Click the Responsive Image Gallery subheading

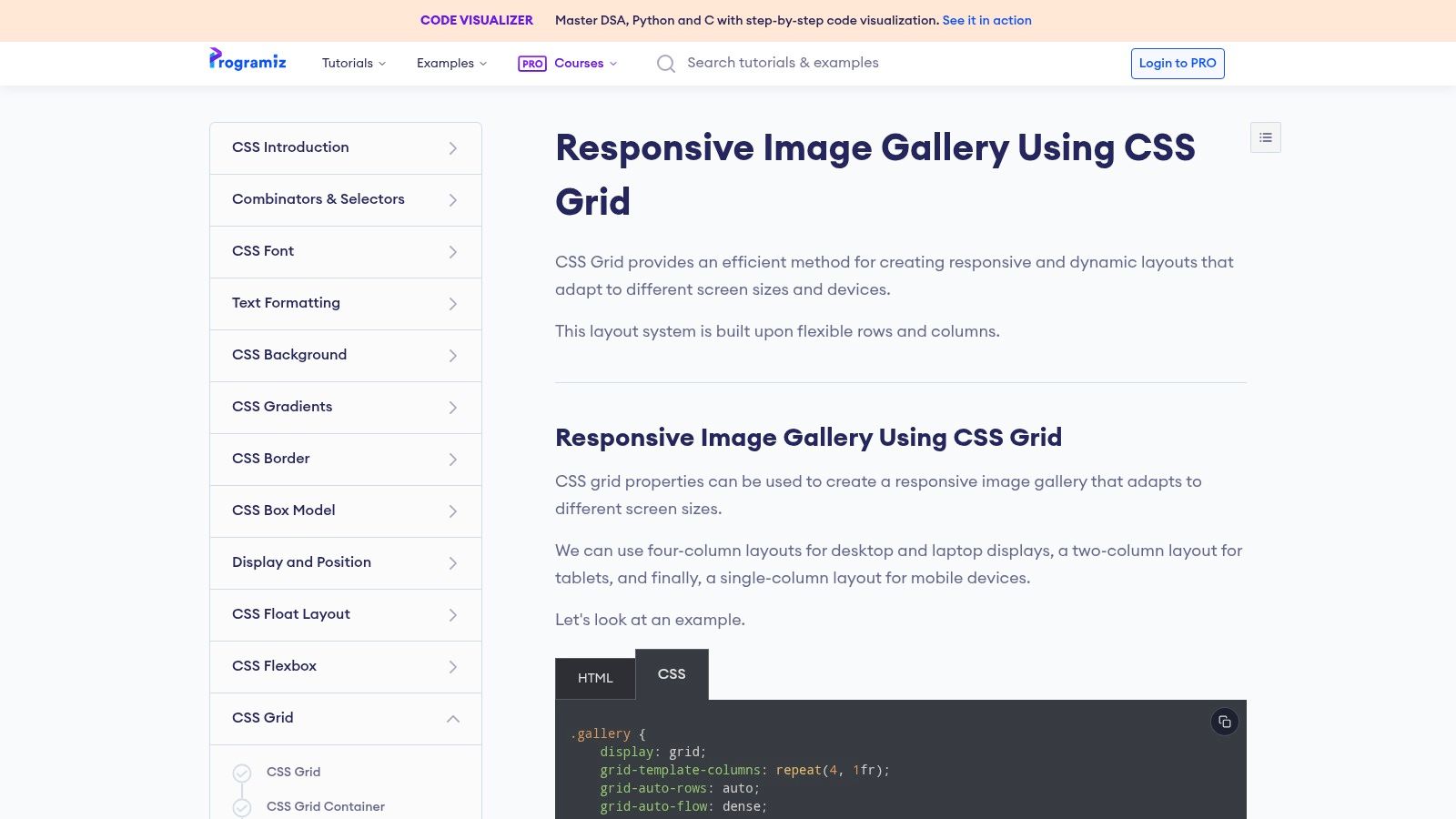coord(808,438)
